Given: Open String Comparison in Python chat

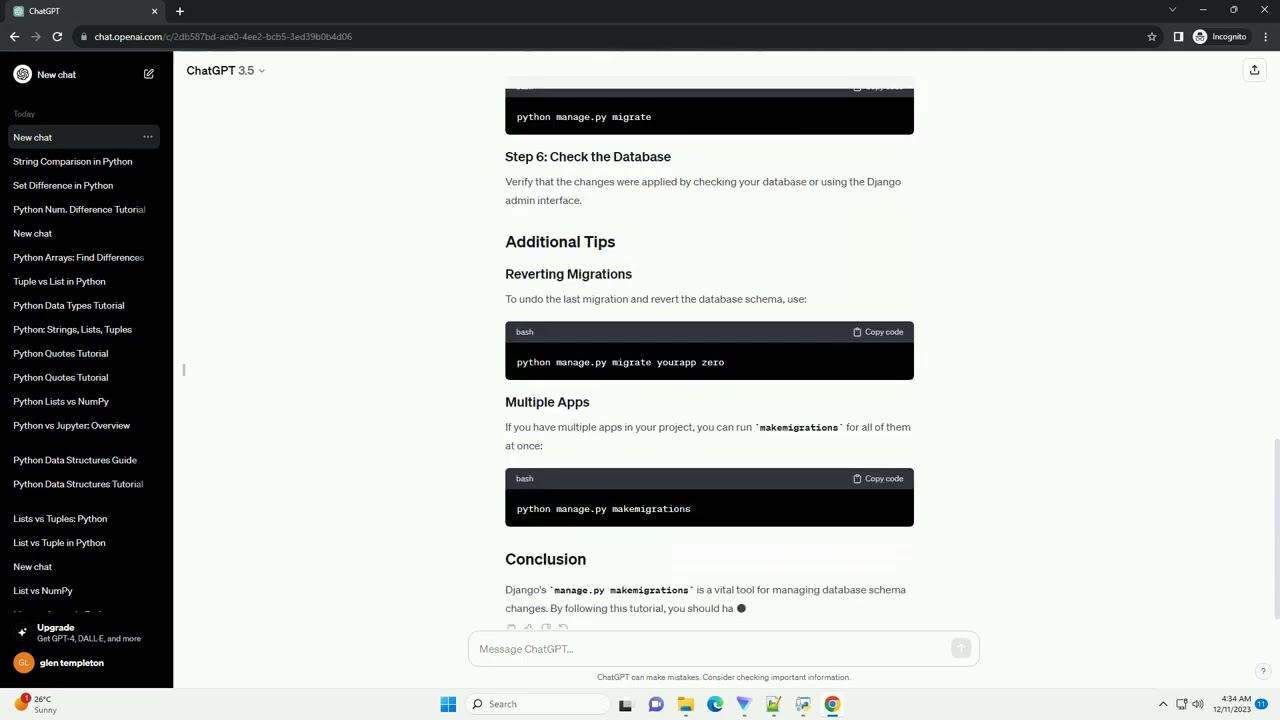Looking at the screenshot, I should coord(72,161).
